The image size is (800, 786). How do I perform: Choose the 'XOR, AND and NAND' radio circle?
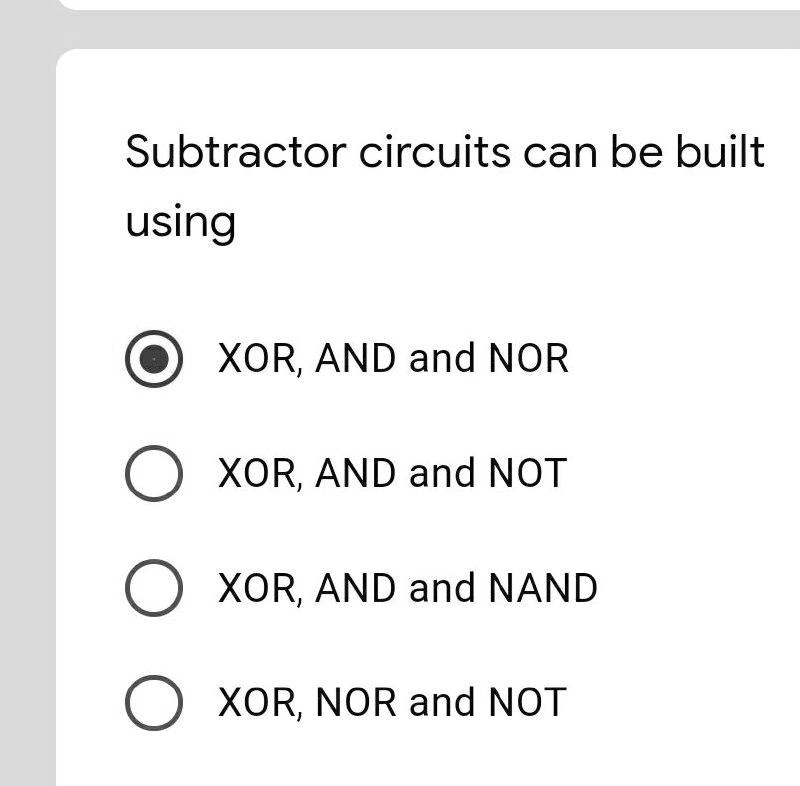(x=154, y=588)
